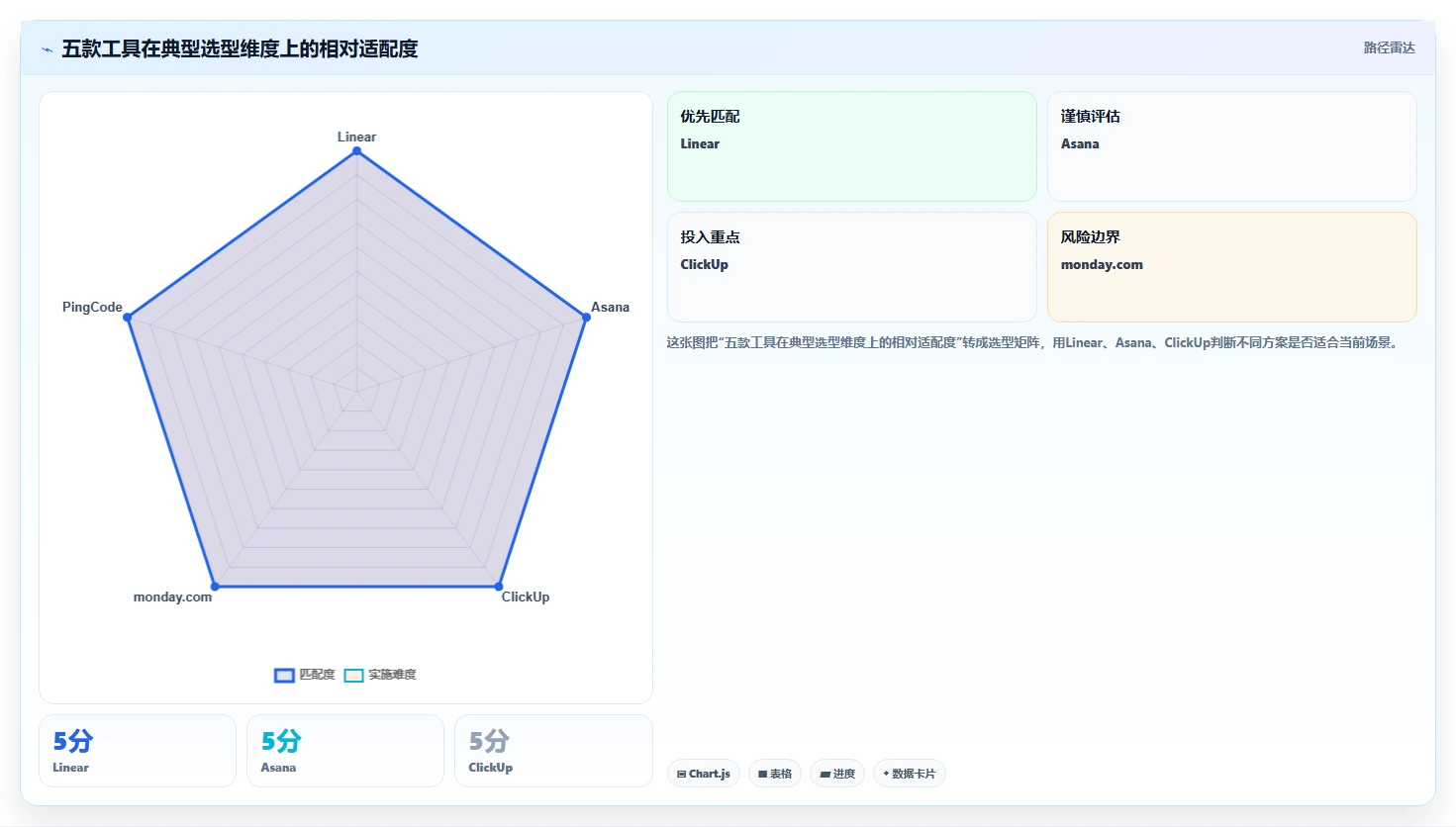Viewport: 1456px width, 827px height.
Task: Click the icon in the Chart.js chip
Action: click(x=682, y=775)
